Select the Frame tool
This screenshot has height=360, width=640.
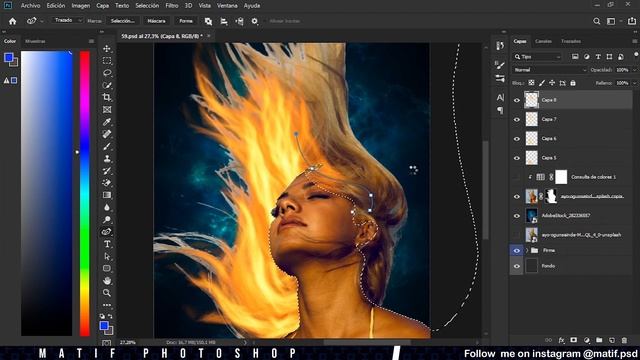(107, 109)
